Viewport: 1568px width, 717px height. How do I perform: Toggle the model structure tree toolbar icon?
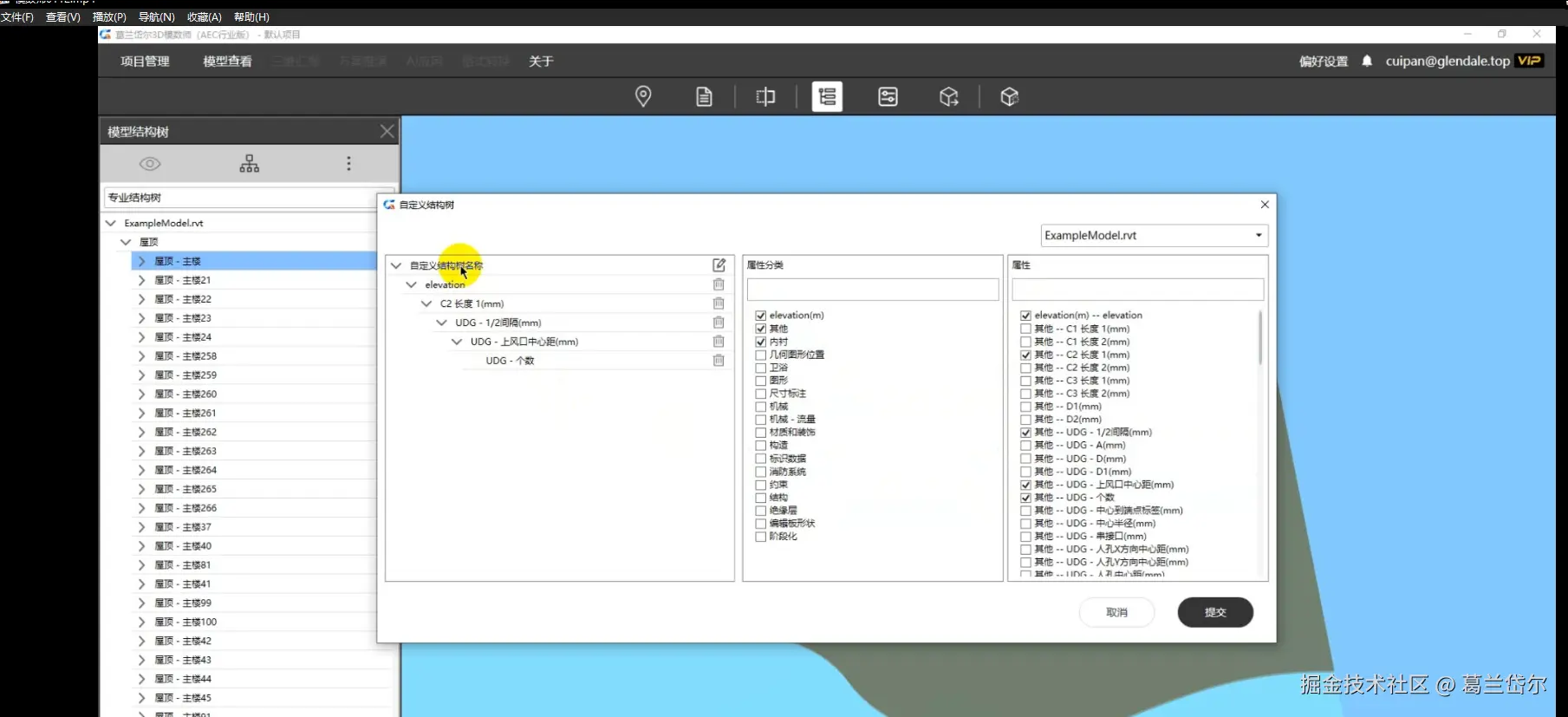[x=827, y=96]
